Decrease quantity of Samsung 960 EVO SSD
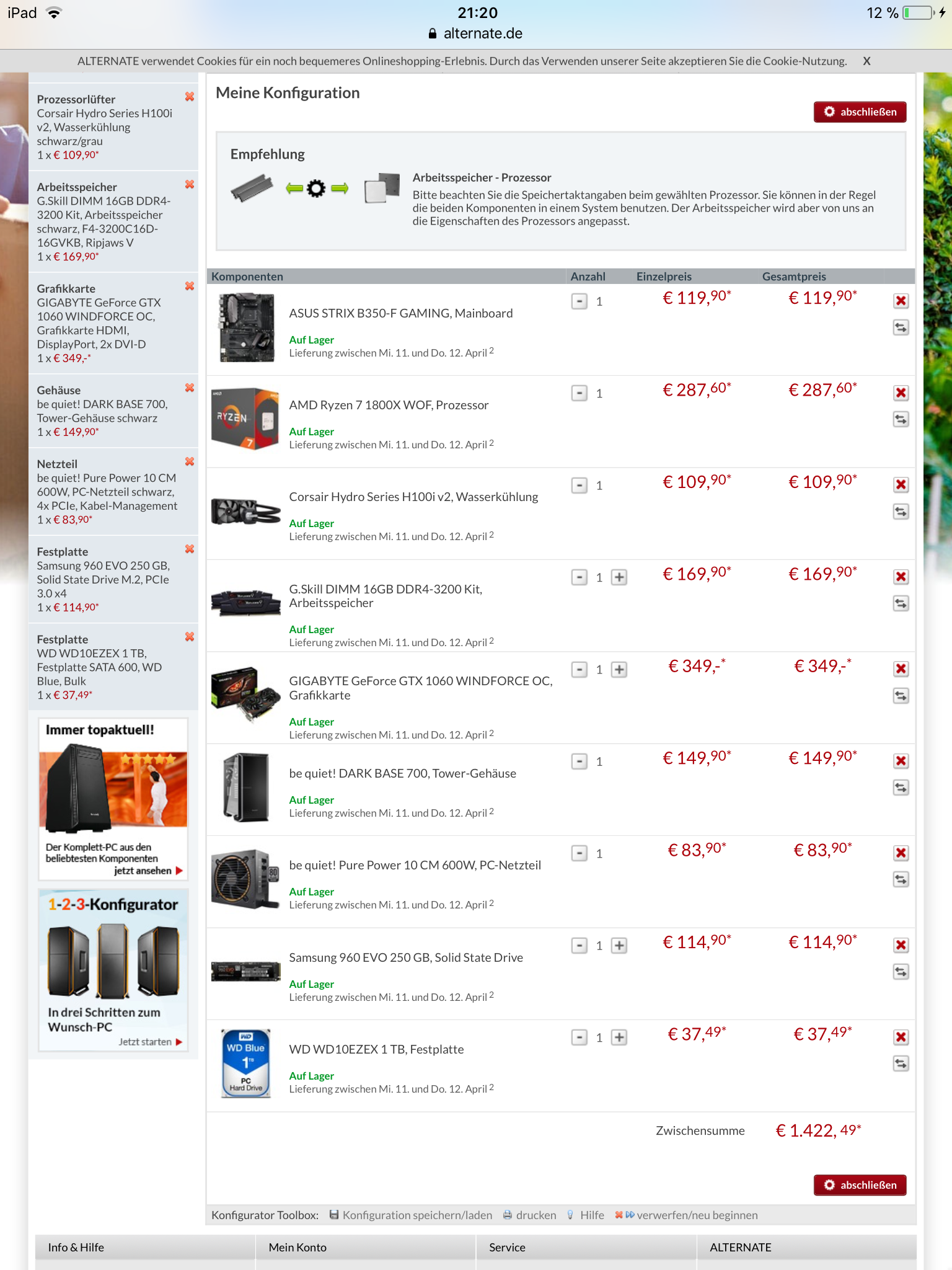Viewport: 952px width, 1270px height. (x=579, y=946)
